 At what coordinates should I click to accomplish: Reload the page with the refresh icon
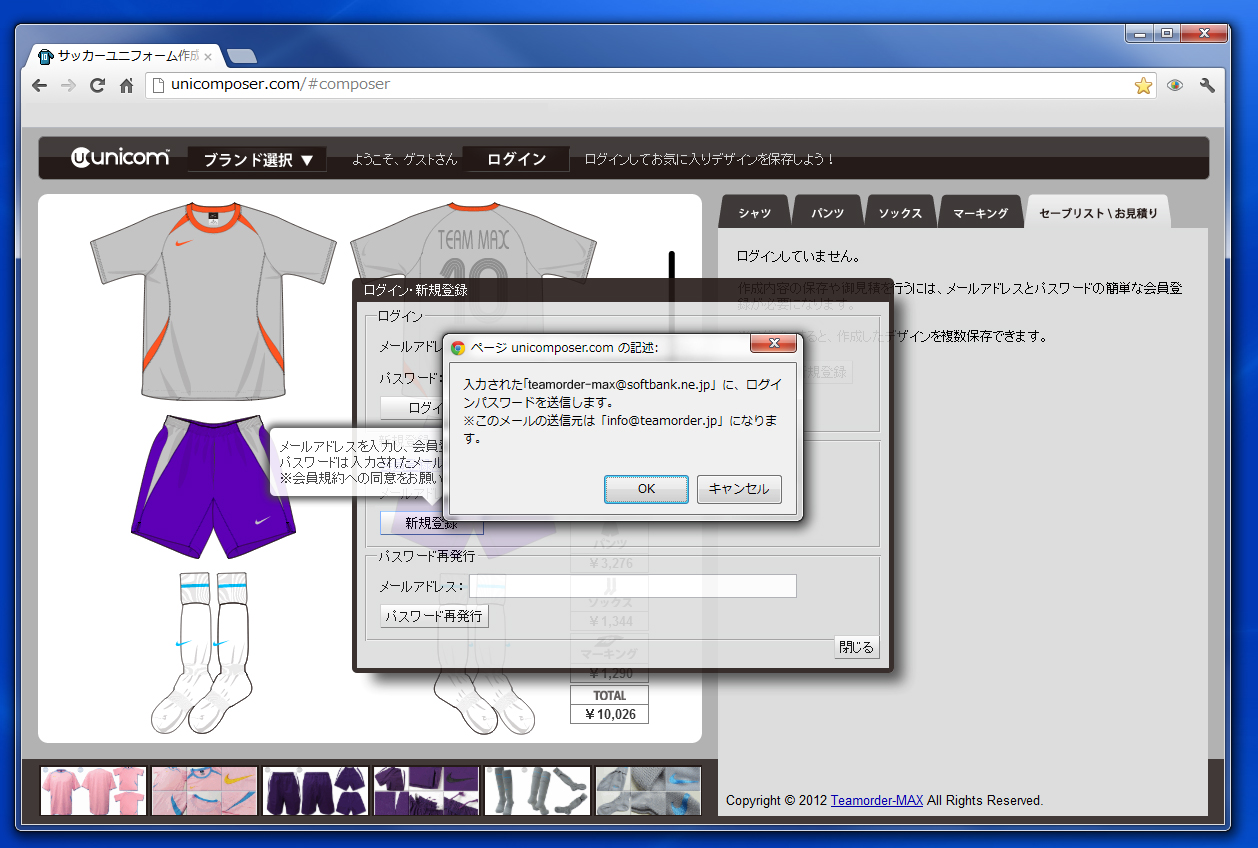97,86
